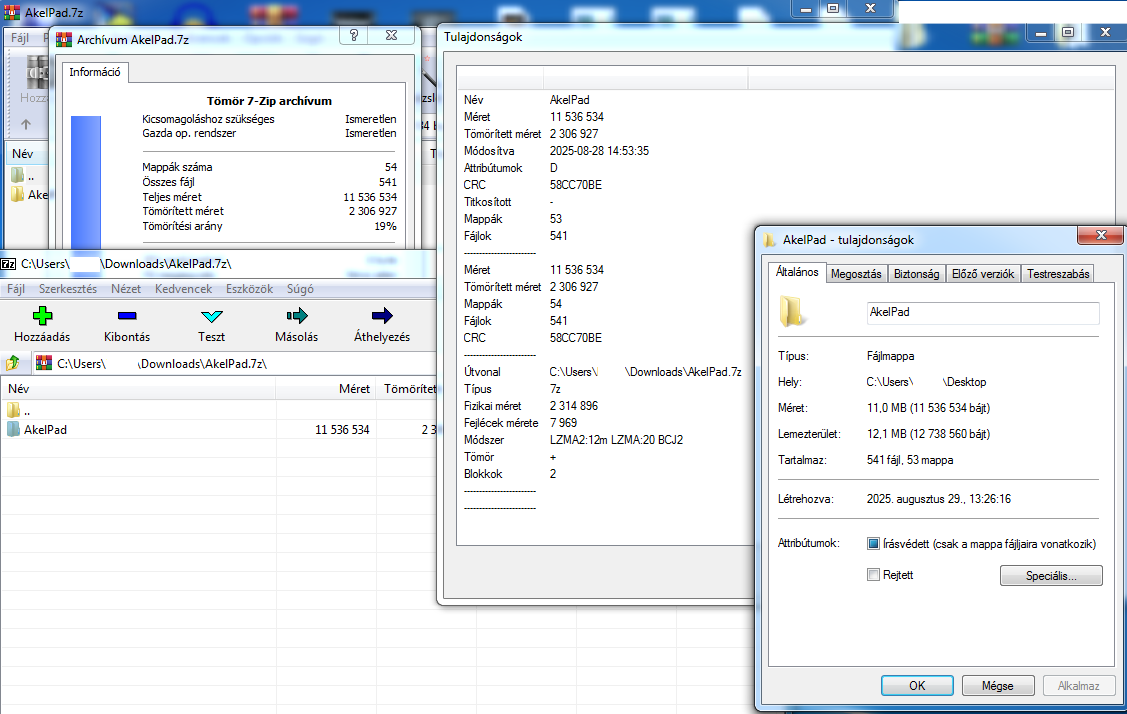This screenshot has height=714, width=1127.
Task: Click the Útvonal path value in Tulajdonságok
Action: coord(645,372)
